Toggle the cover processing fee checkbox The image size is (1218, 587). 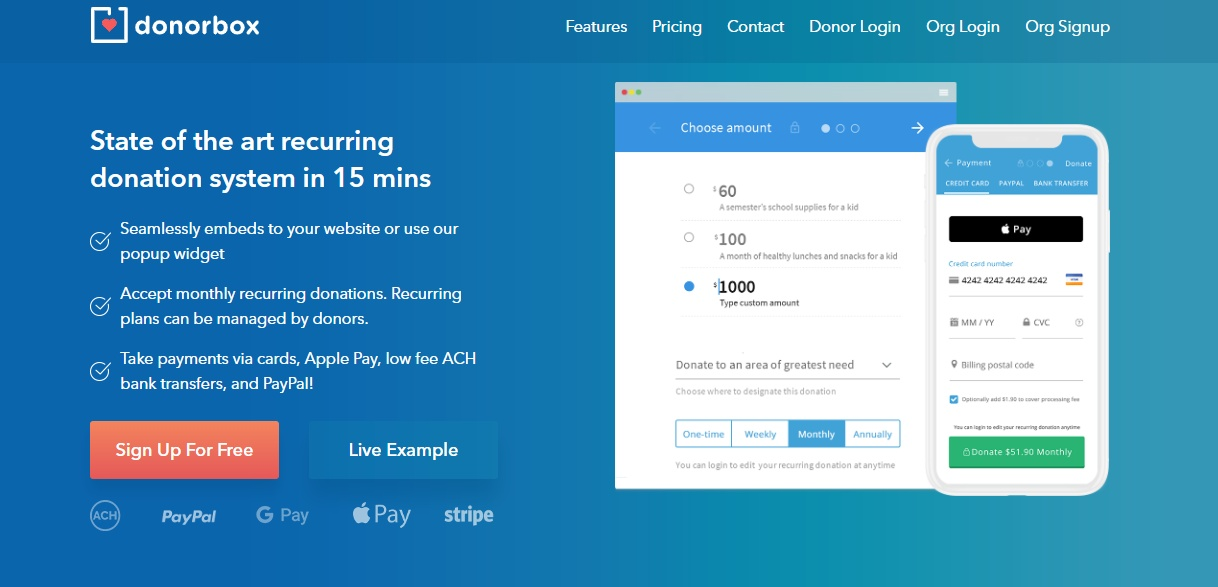[954, 399]
